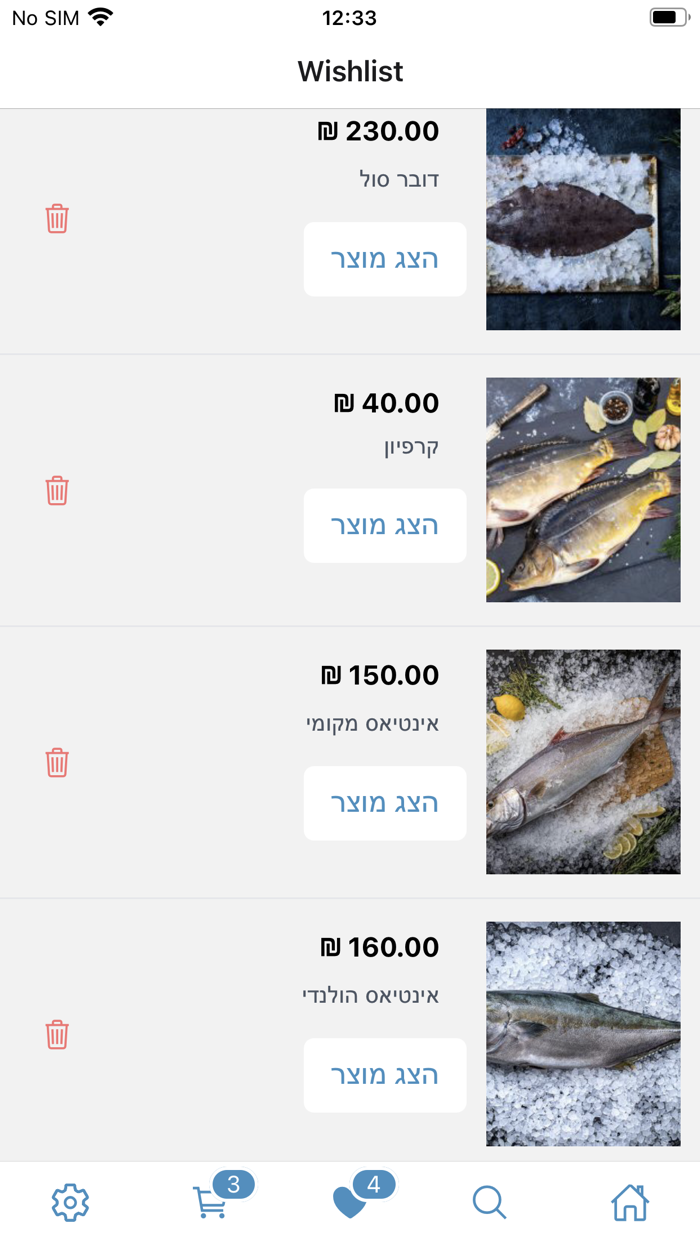Screen dimensions: 700x1244
Task: Open the search icon in bottom bar
Action: coord(489,1202)
